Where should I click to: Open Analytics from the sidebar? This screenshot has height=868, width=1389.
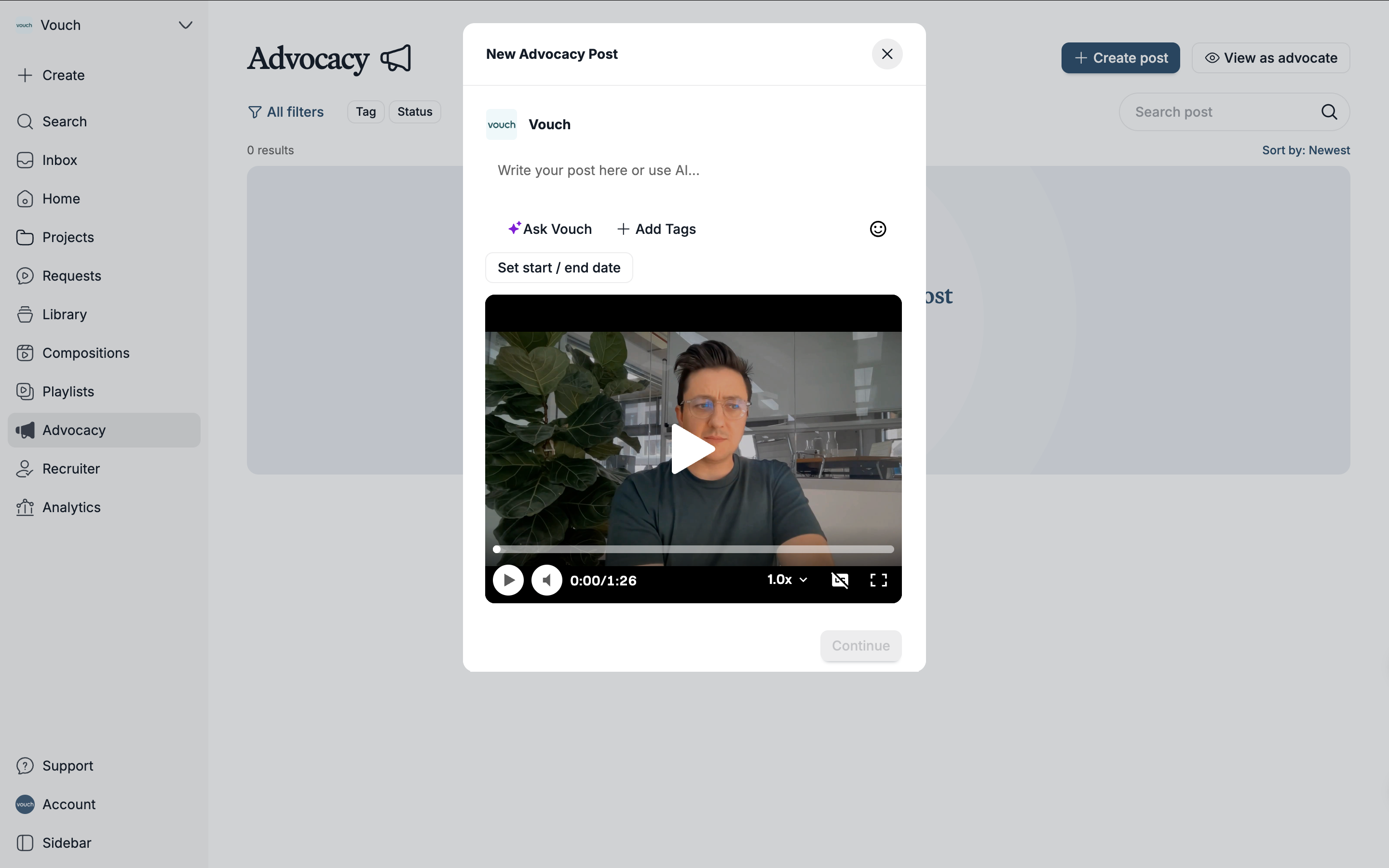pyautogui.click(x=71, y=507)
